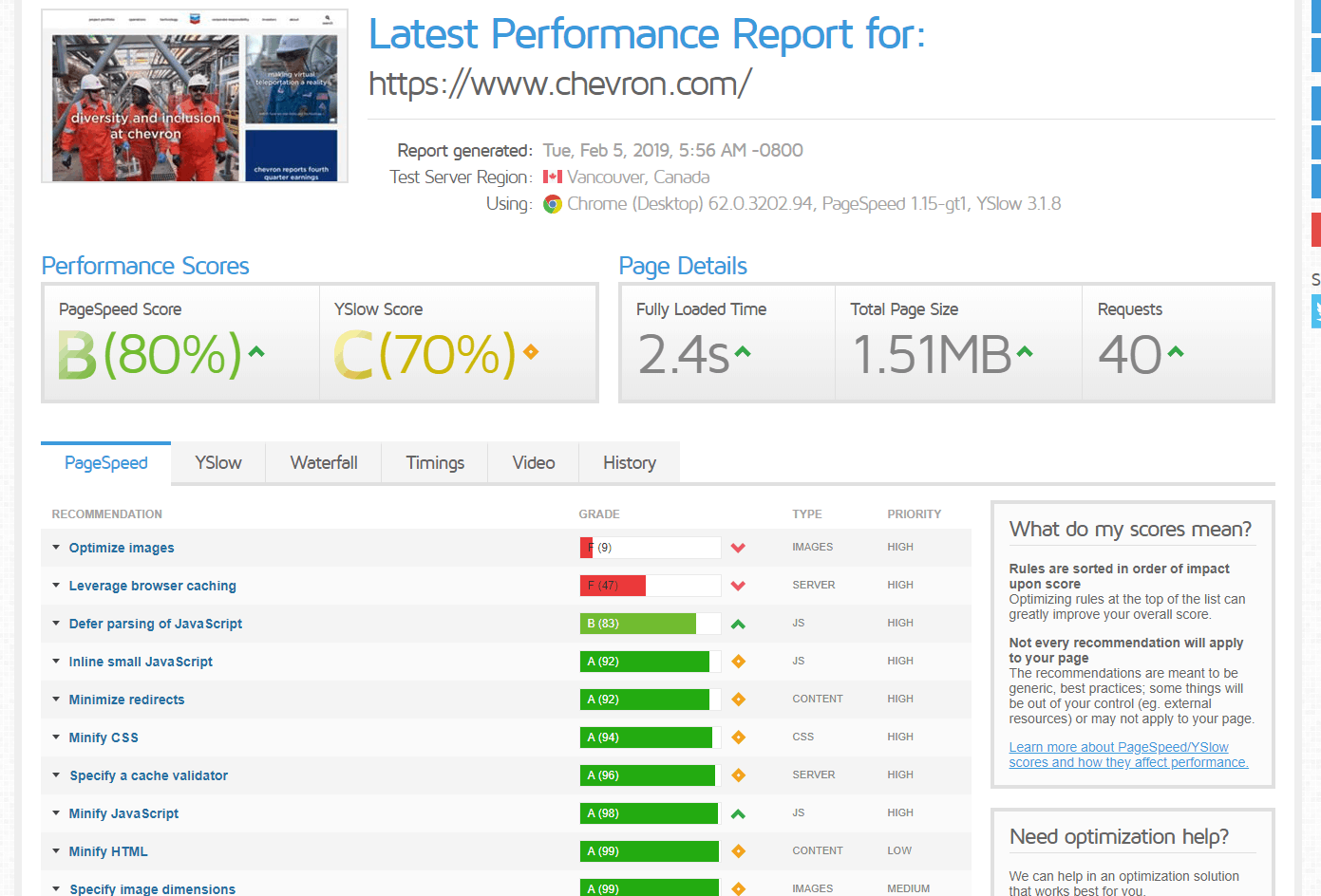Click the 1.51MB total page size value

tap(932, 355)
